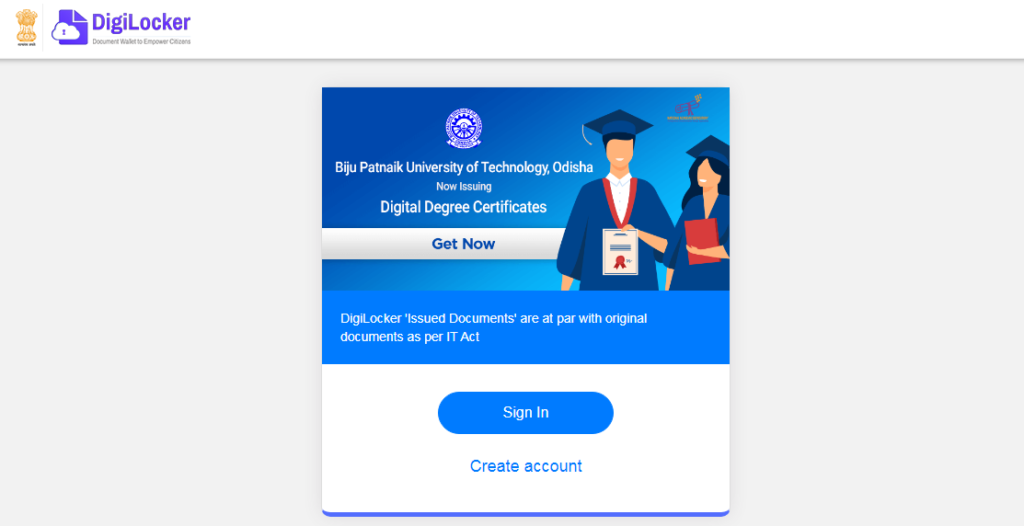Click 'Biju Patnaik University of Technology, Odisha' heading
Screen dimensions: 1024x526
tap(464, 167)
